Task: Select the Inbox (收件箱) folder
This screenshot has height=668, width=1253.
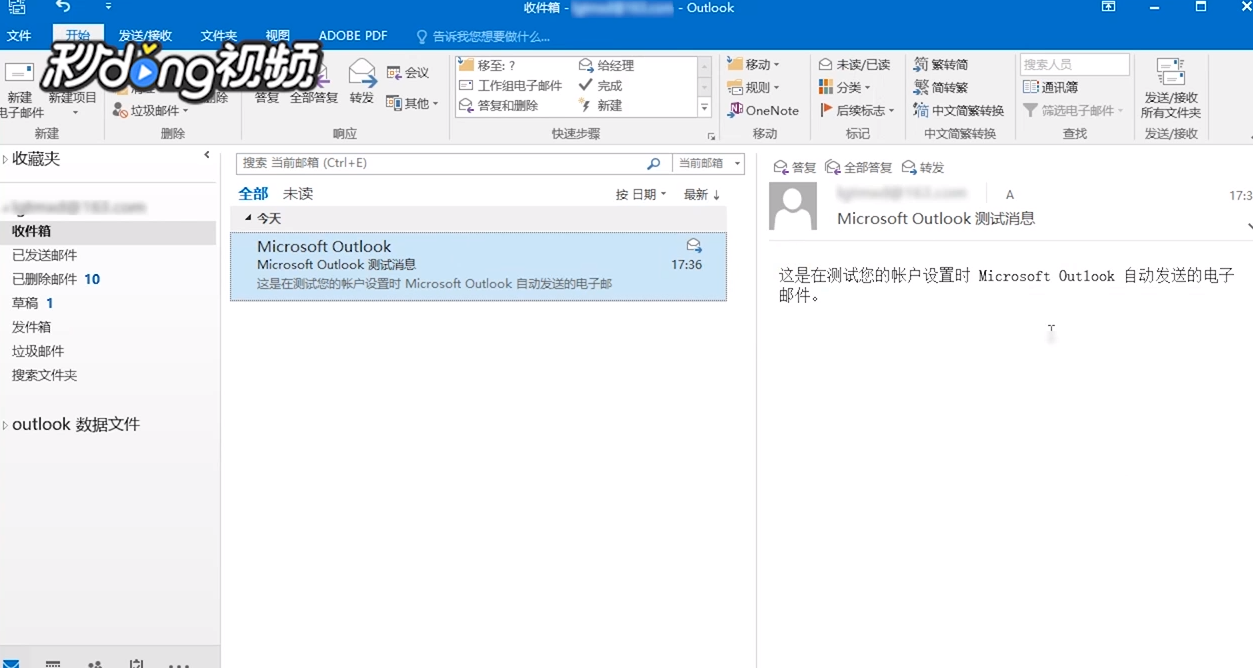Action: [108, 231]
